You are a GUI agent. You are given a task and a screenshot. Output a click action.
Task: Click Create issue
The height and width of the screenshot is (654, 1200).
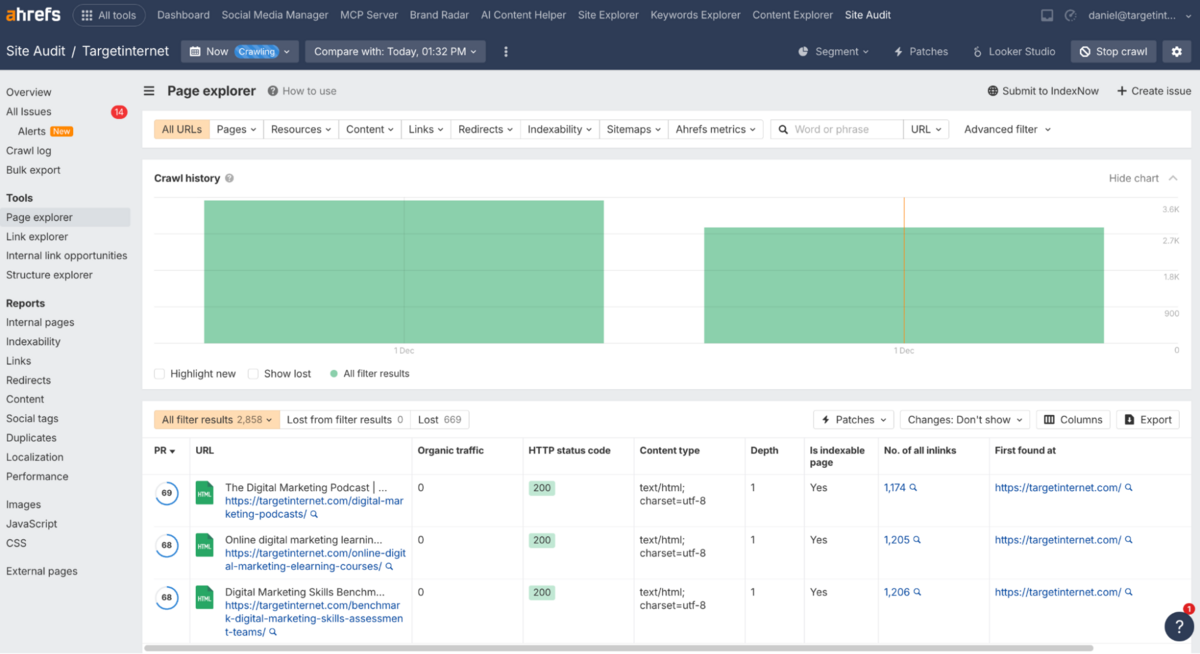coord(1154,91)
